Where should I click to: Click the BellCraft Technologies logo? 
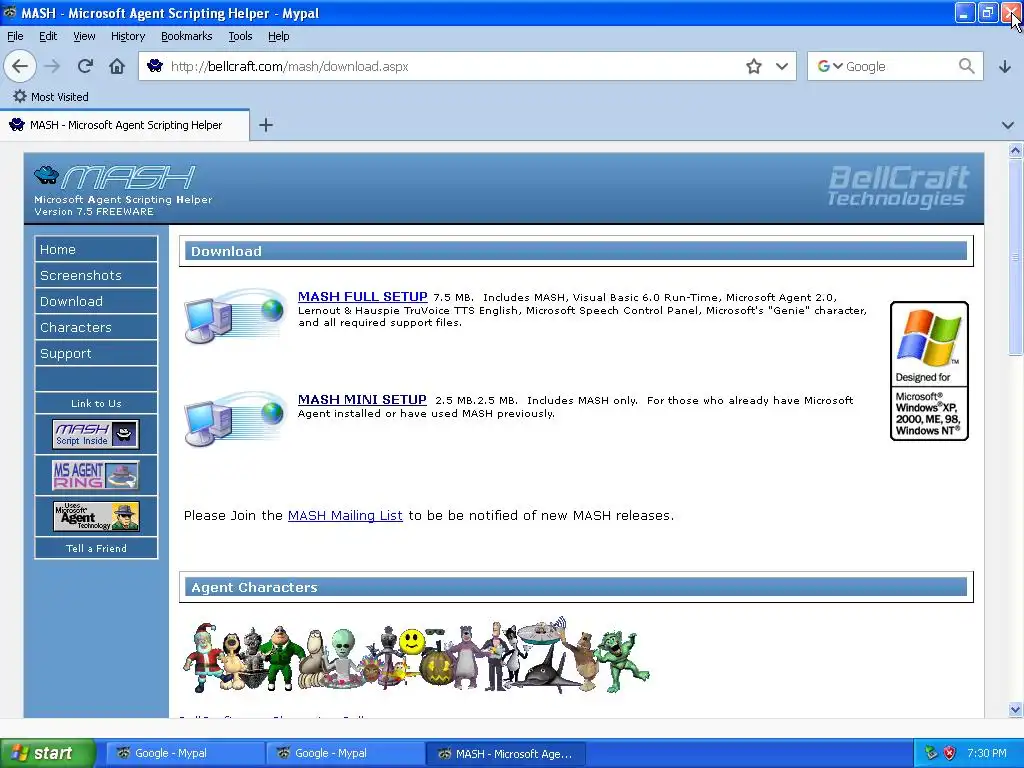tap(899, 187)
